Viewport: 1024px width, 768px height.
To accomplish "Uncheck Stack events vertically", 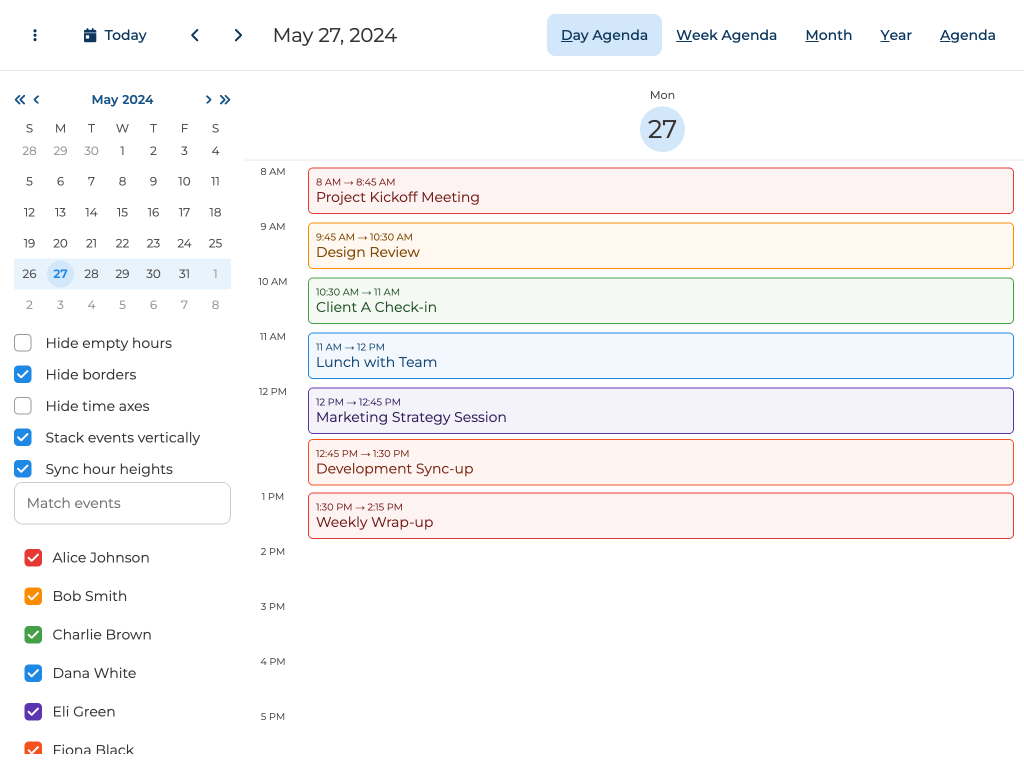I will click(23, 437).
